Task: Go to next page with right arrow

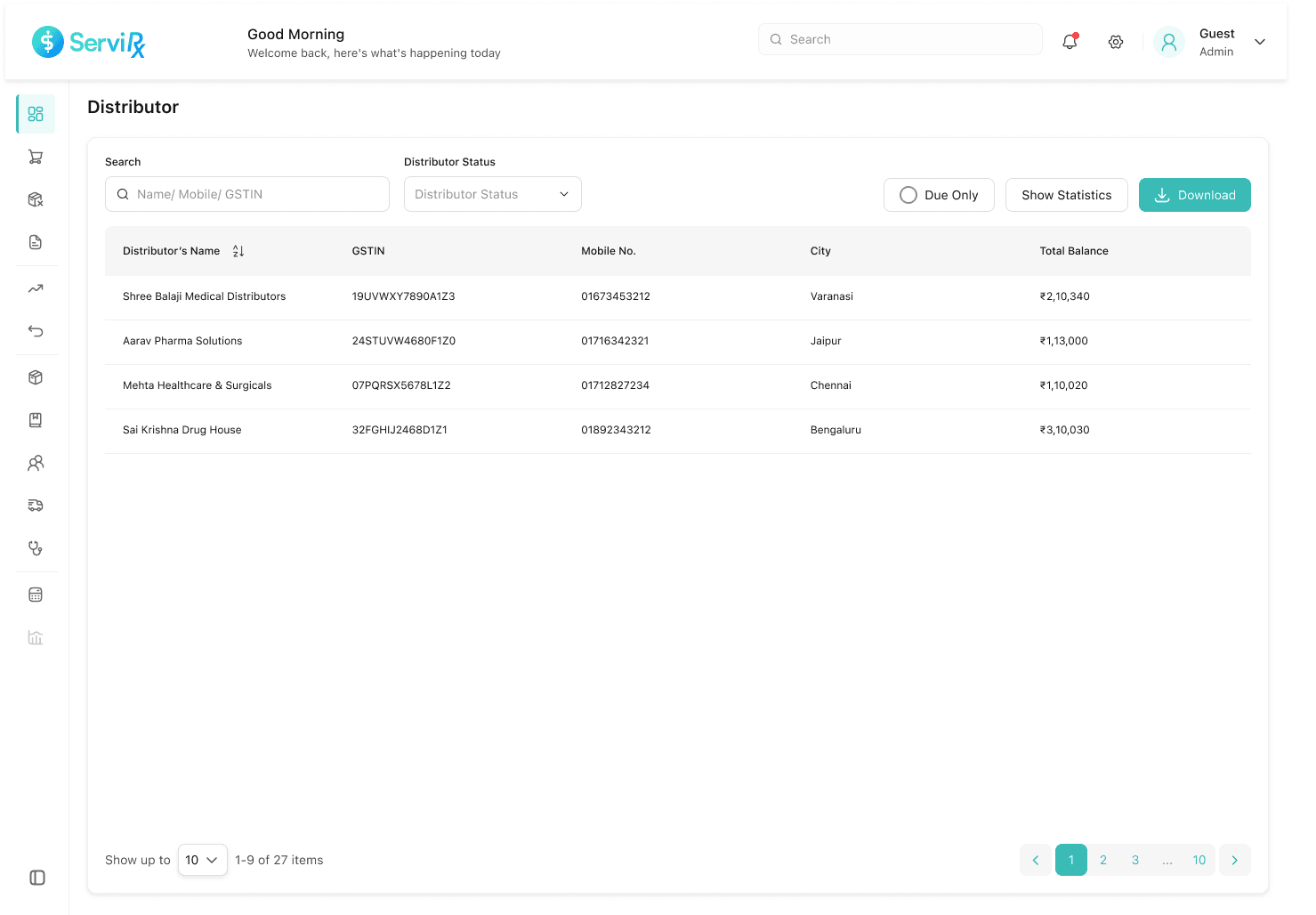Action: click(1234, 860)
